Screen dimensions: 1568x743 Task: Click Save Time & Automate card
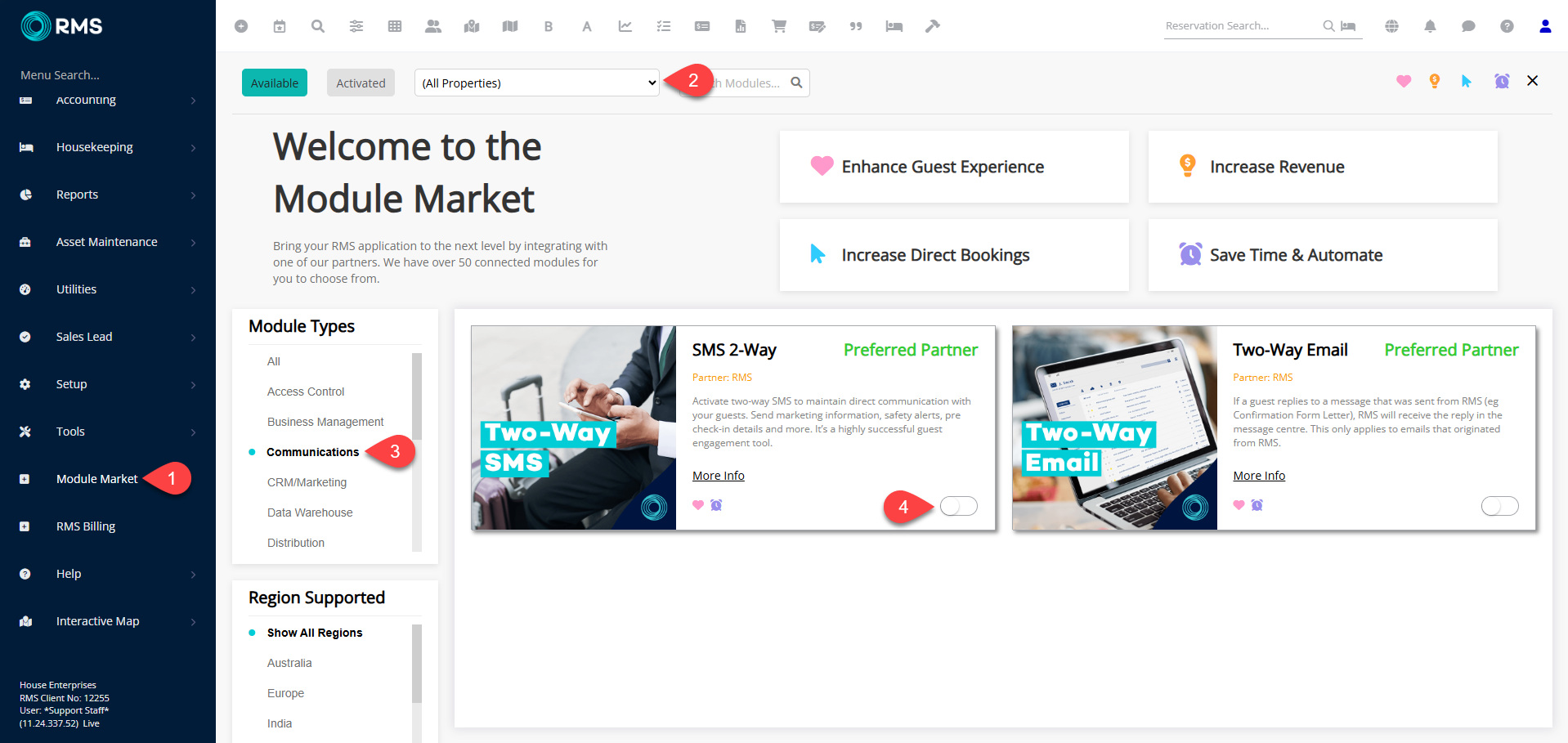1323,255
